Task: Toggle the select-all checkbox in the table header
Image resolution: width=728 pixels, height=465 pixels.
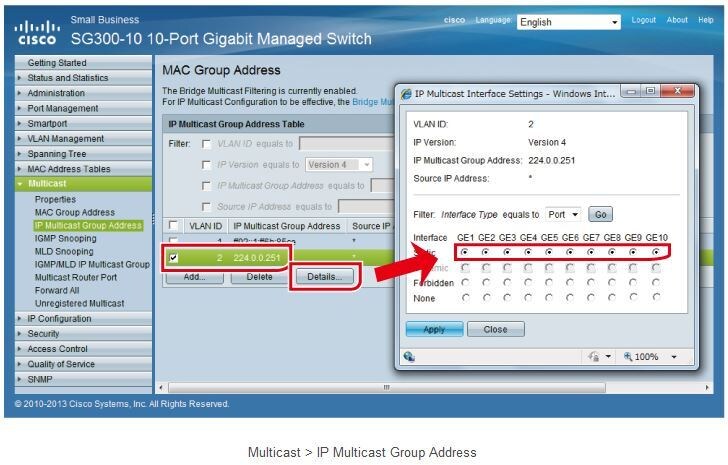Action: [x=173, y=226]
